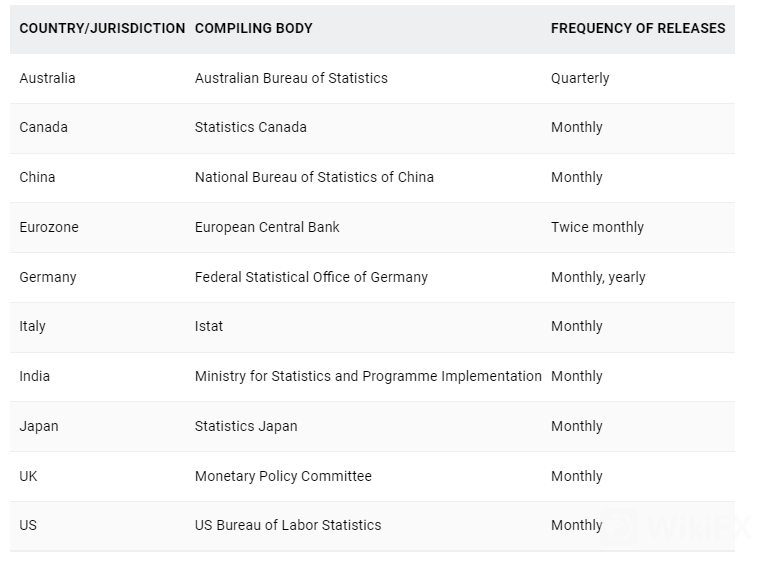Select the Eurozone row label

click(x=49, y=227)
